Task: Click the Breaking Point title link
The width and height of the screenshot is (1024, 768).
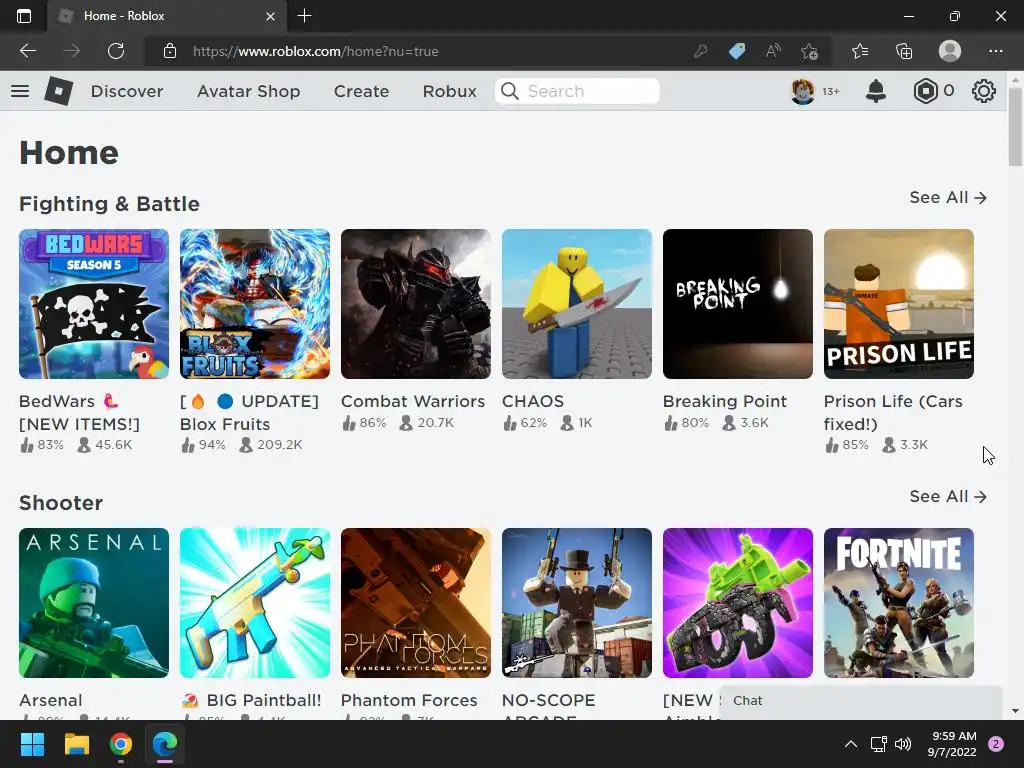Action: coord(725,401)
